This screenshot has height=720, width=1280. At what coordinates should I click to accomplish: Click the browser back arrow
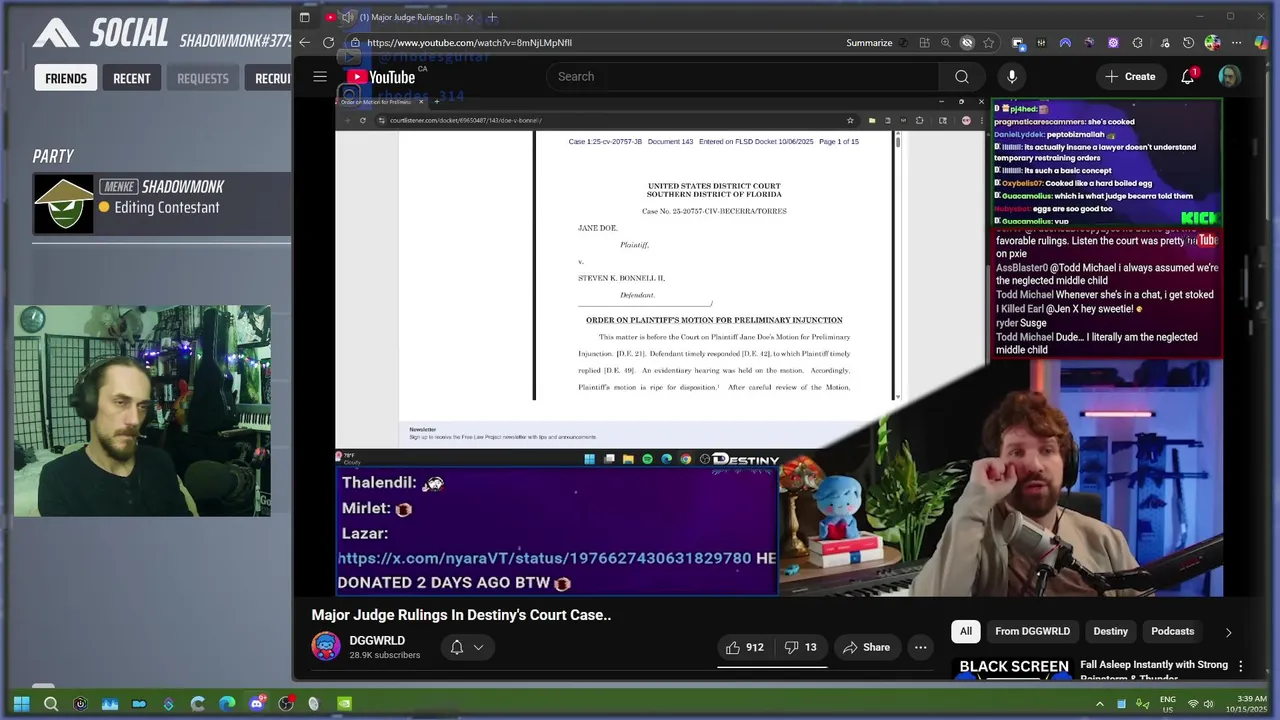tap(306, 43)
